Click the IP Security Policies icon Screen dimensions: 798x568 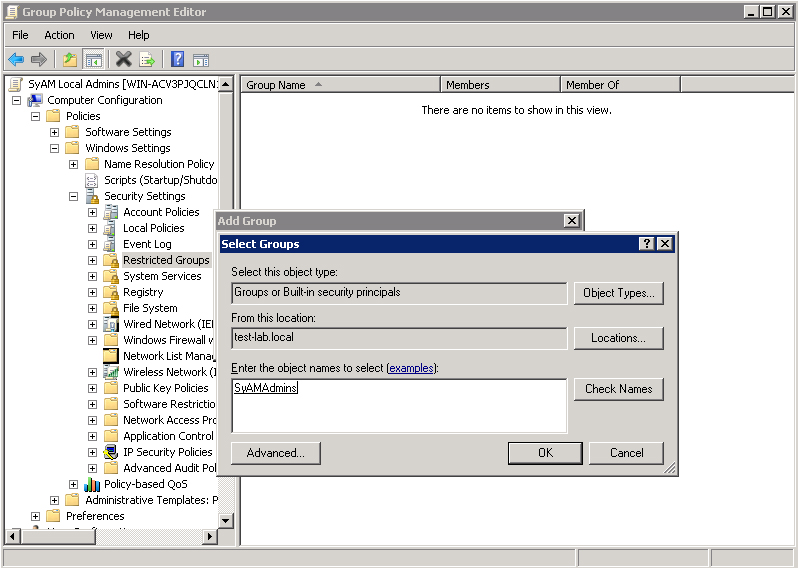[x=111, y=452]
